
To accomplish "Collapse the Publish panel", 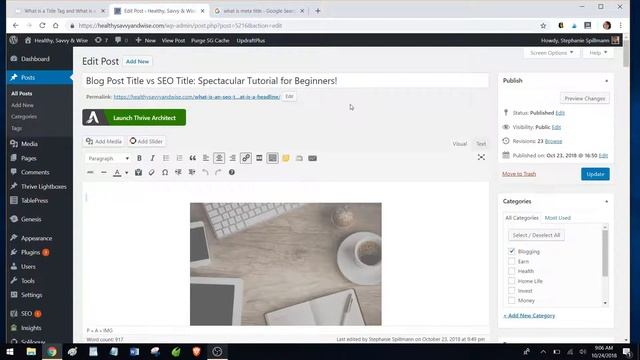I will click(607, 81).
